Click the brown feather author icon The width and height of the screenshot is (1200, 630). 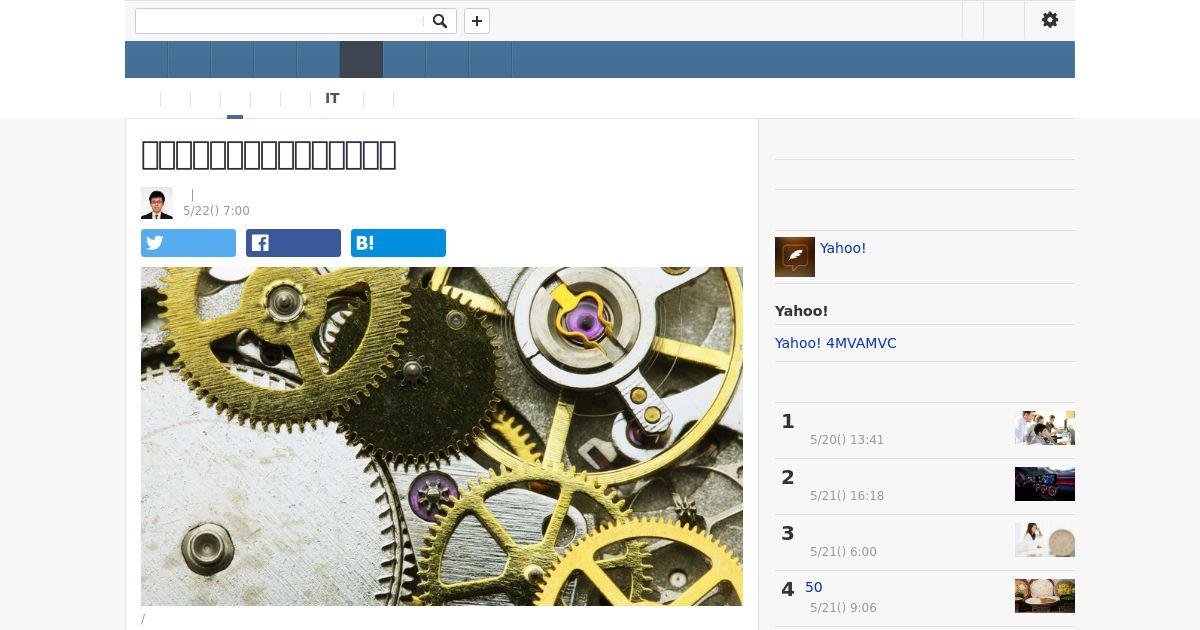pos(795,257)
